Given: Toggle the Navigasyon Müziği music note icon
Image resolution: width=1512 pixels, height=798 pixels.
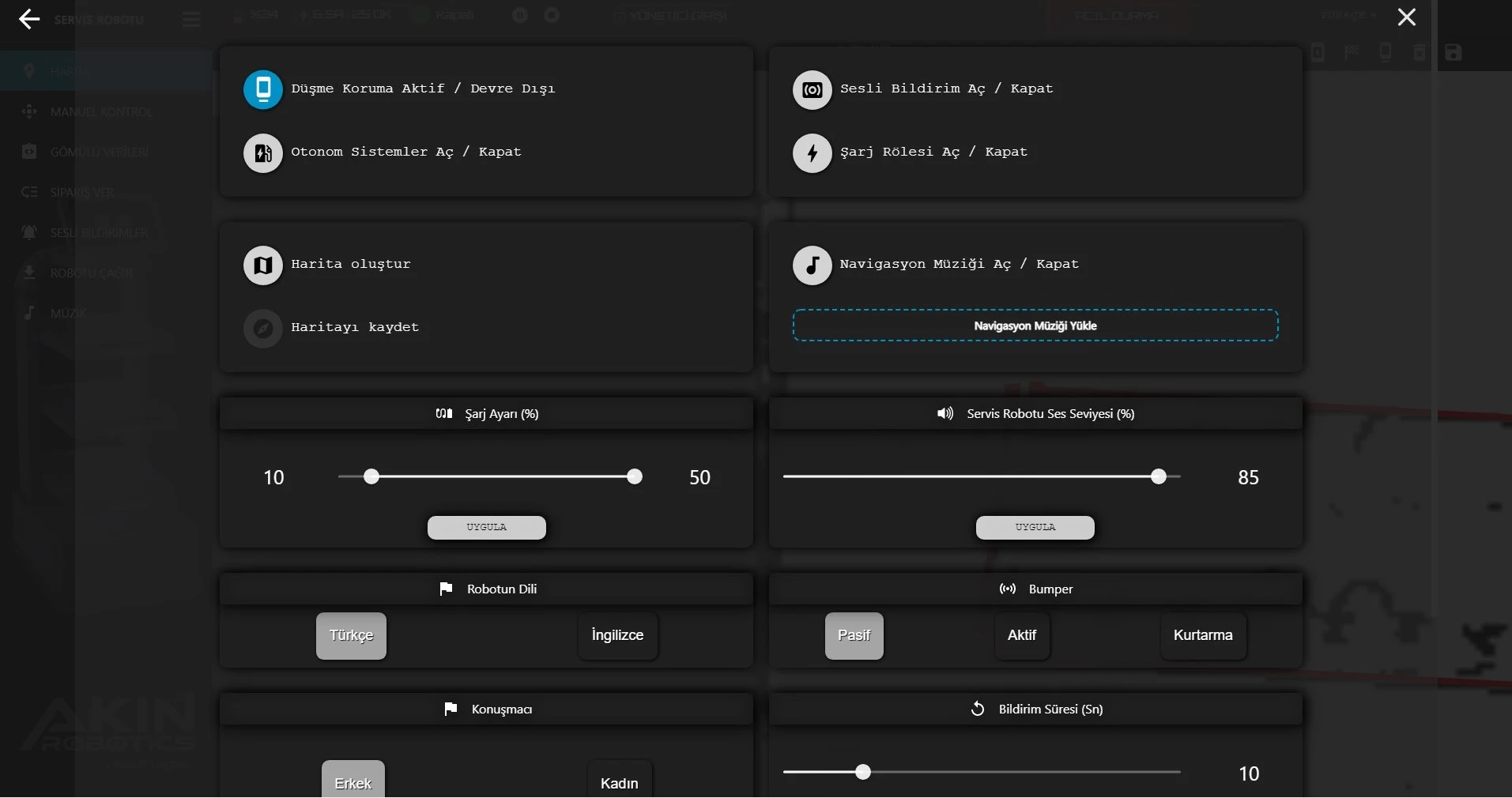Looking at the screenshot, I should point(812,265).
